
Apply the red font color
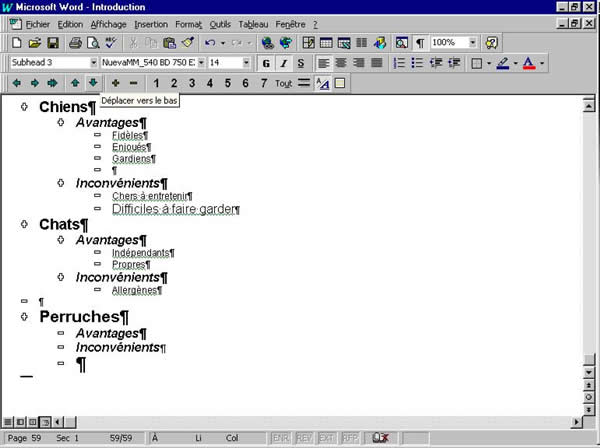[x=529, y=63]
